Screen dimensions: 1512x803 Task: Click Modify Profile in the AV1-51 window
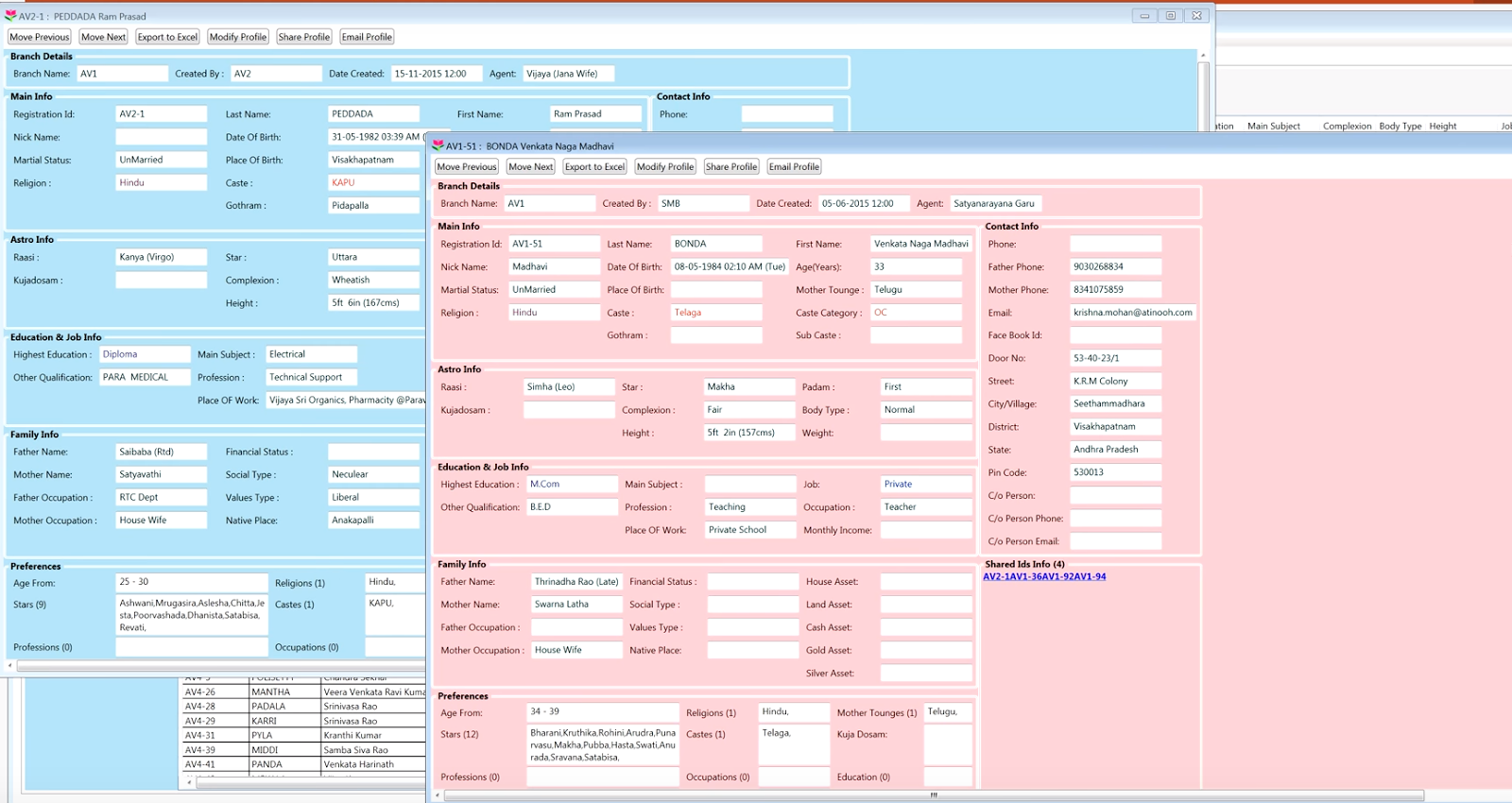pyautogui.click(x=665, y=166)
